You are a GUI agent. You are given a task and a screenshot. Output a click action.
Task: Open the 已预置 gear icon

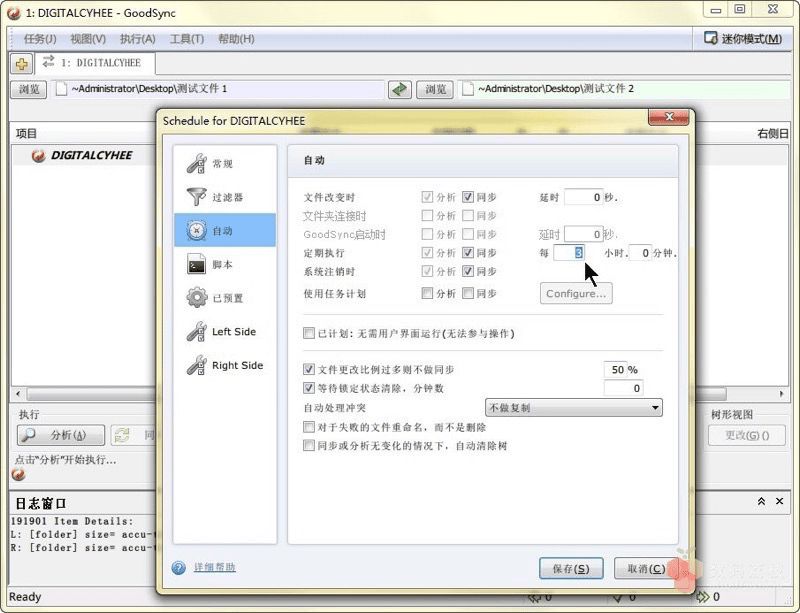(x=196, y=298)
